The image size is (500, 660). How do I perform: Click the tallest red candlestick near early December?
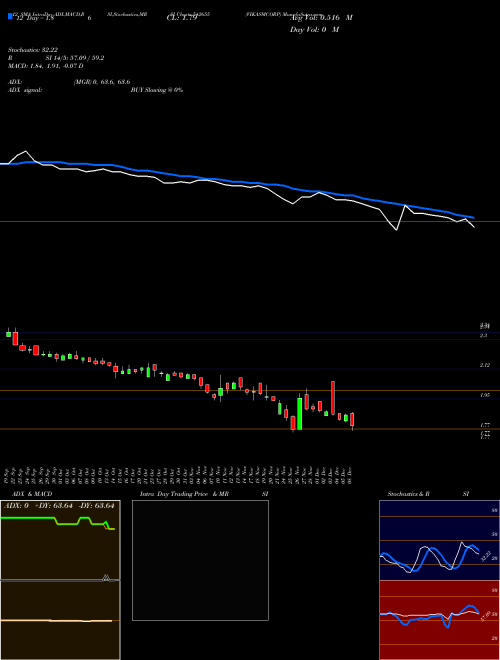pyautogui.click(x=333, y=398)
